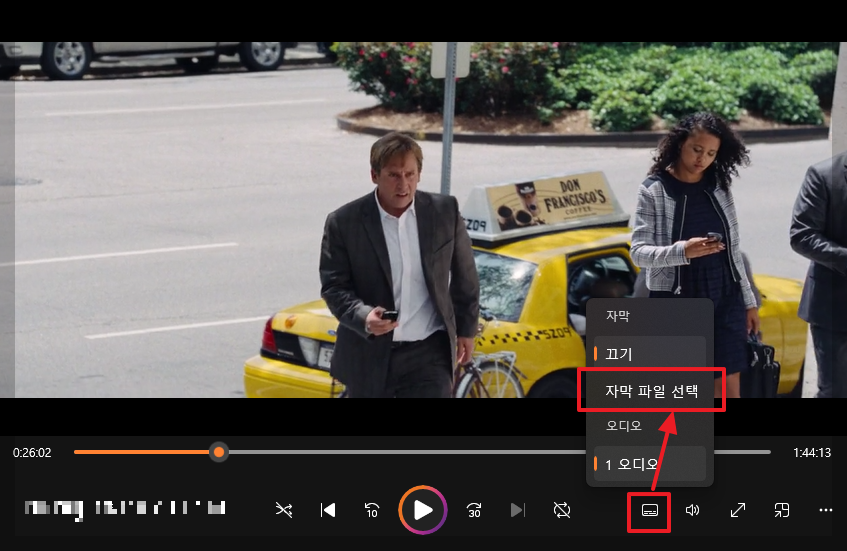Click the total duration 1:44:13
Screen dimensions: 847x551
pyautogui.click(x=812, y=453)
